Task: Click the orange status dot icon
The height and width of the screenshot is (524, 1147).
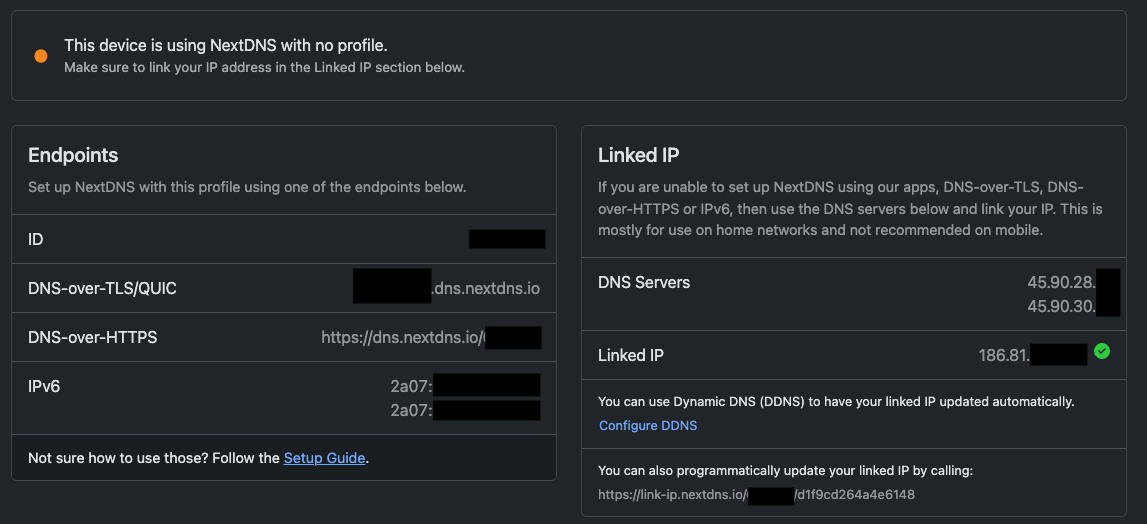Action: coord(41,56)
